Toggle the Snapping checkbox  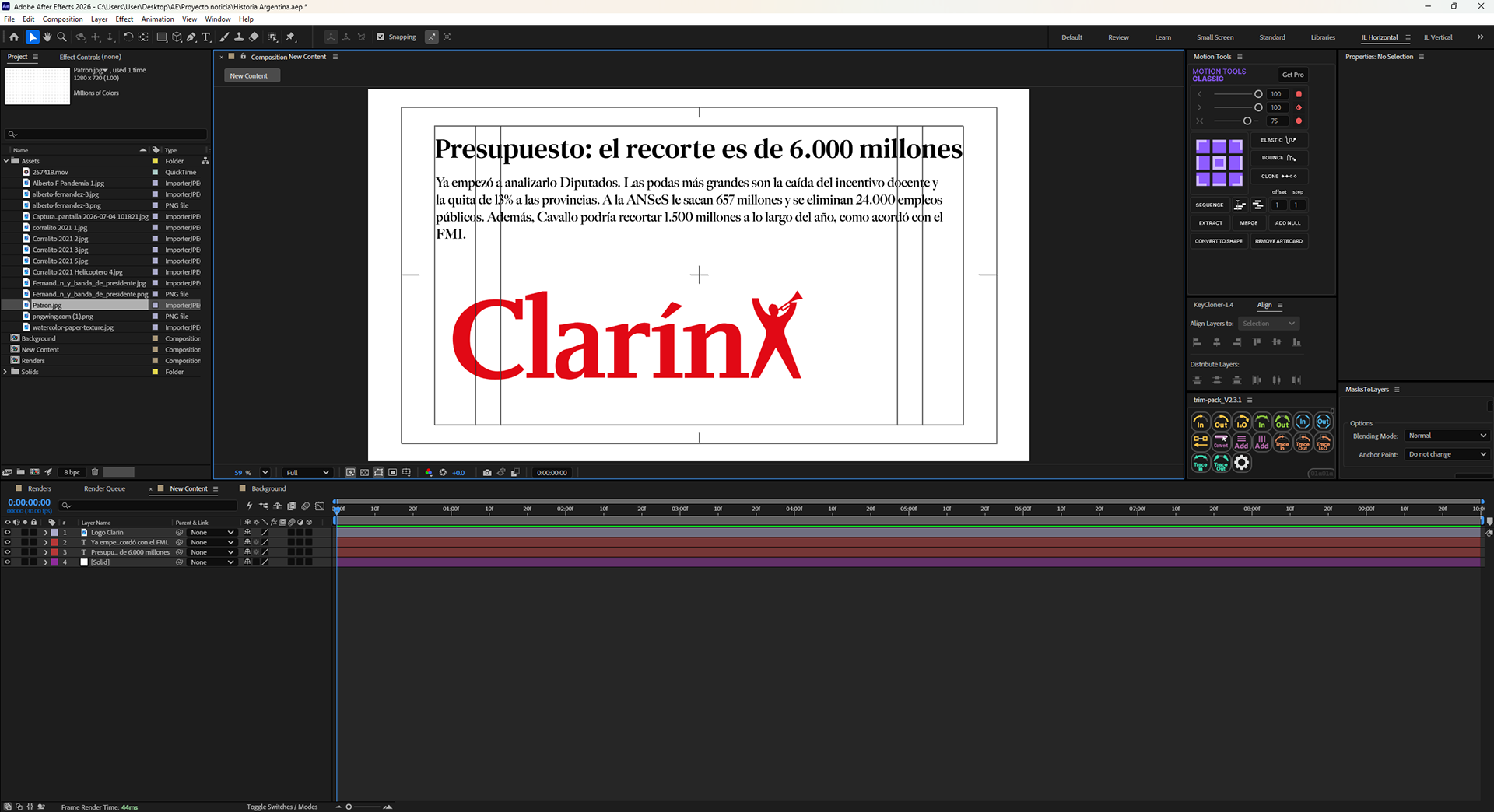(381, 37)
